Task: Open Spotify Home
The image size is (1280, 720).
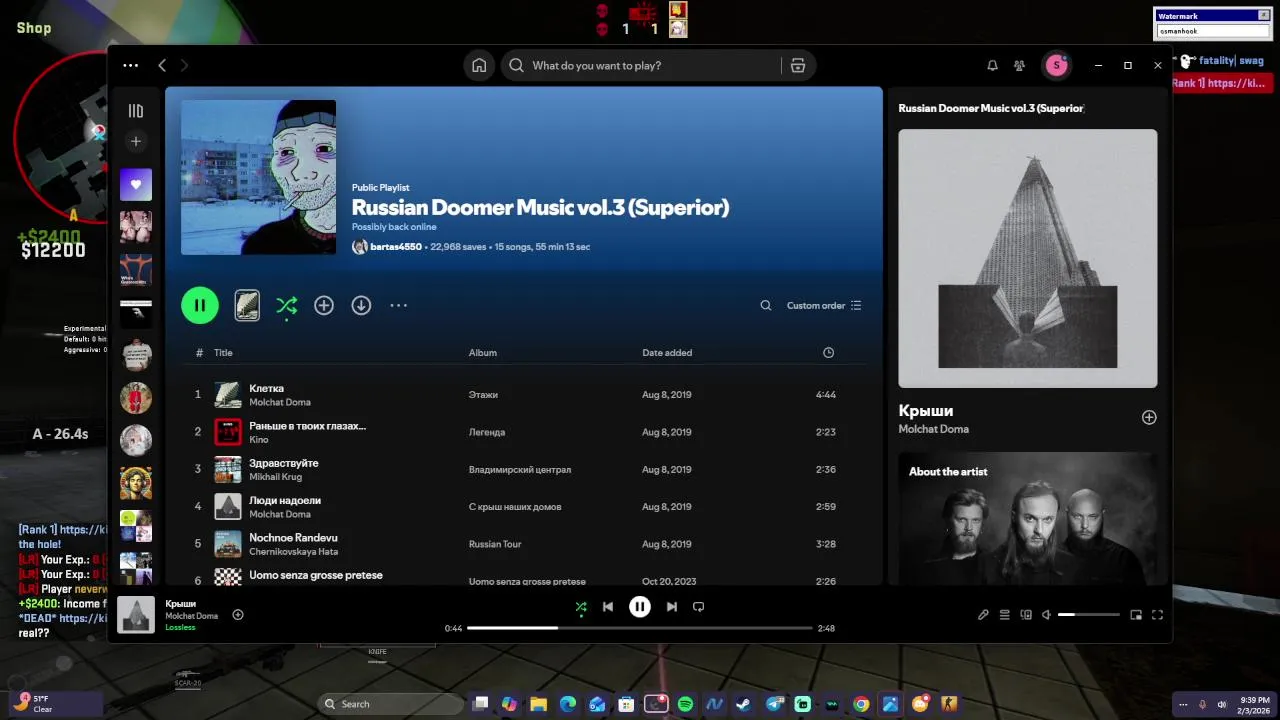Action: [479, 65]
